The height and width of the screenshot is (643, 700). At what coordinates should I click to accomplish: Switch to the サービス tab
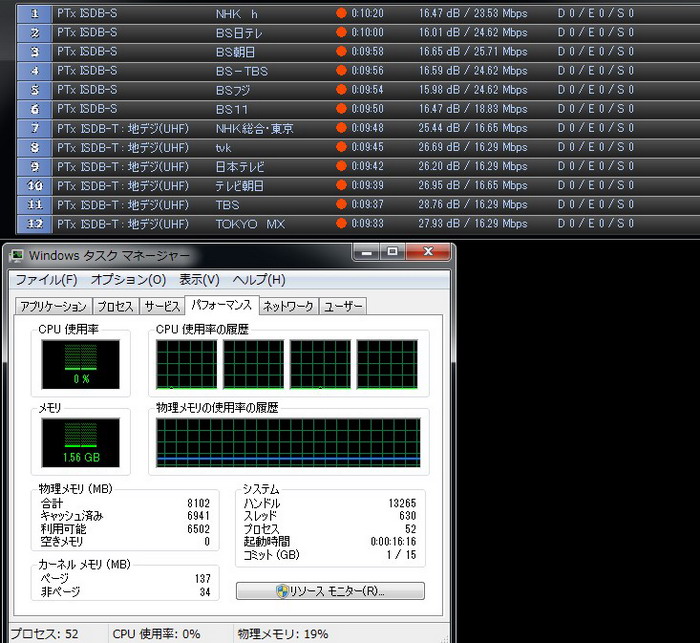pos(162,306)
